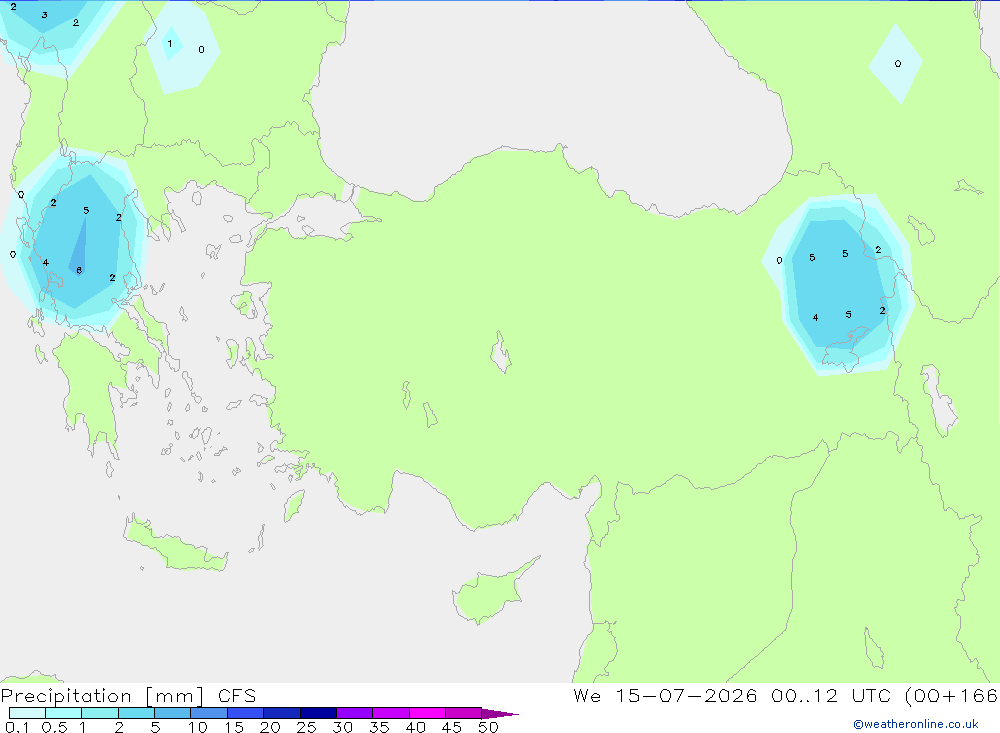Pick the 35–40 mm purple legend swatch
1000x733 pixels.
[391, 713]
